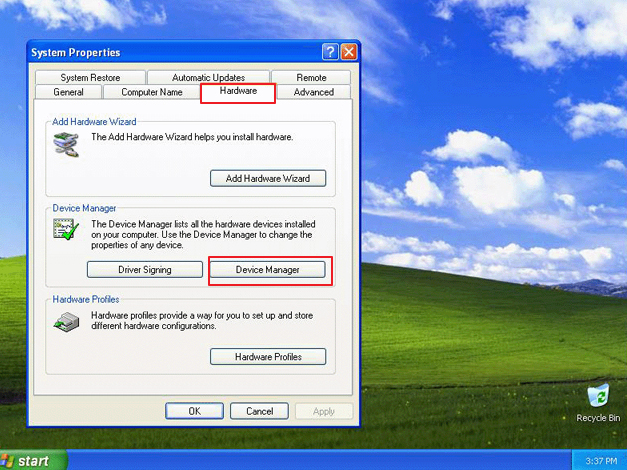Click the Hardware Profiles button
This screenshot has height=470, width=627.
268,356
